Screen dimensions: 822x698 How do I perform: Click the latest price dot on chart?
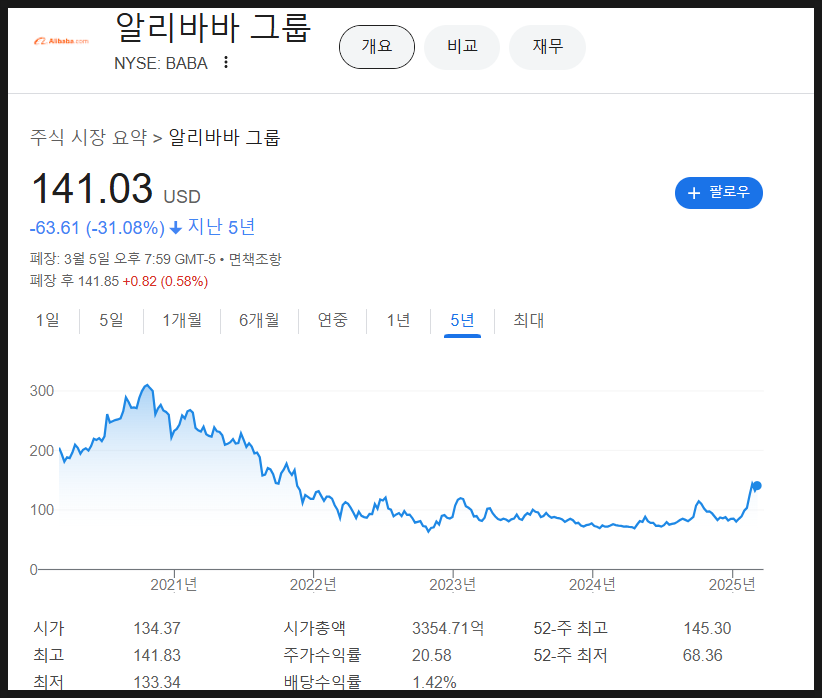point(756,486)
